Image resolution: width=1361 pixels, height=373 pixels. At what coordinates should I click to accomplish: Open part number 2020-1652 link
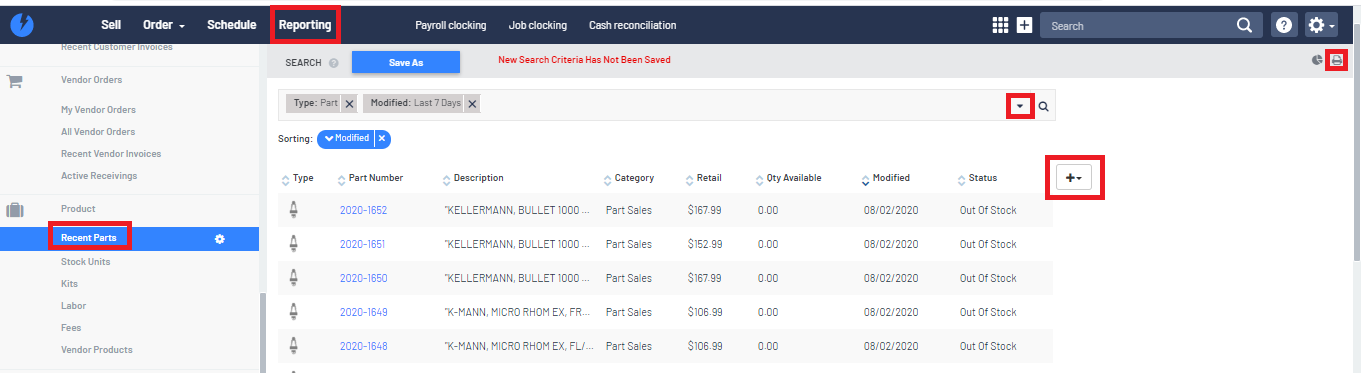(x=363, y=210)
